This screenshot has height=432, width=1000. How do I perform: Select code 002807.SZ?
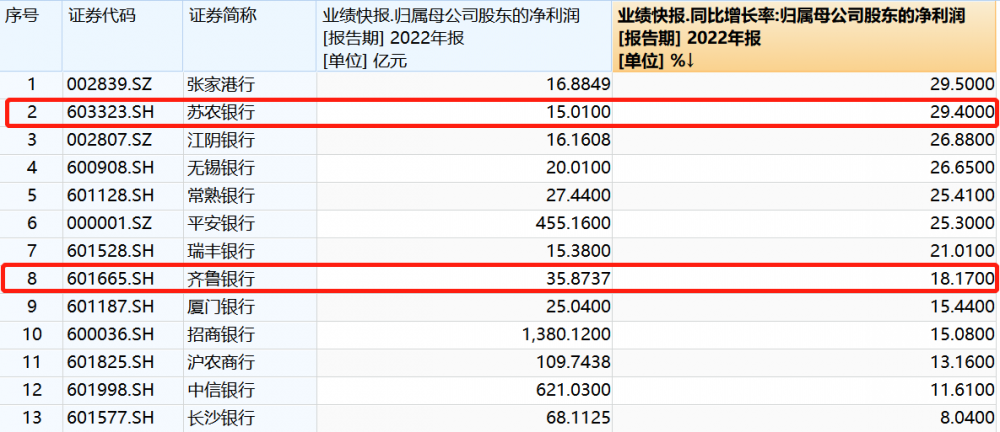point(108,140)
